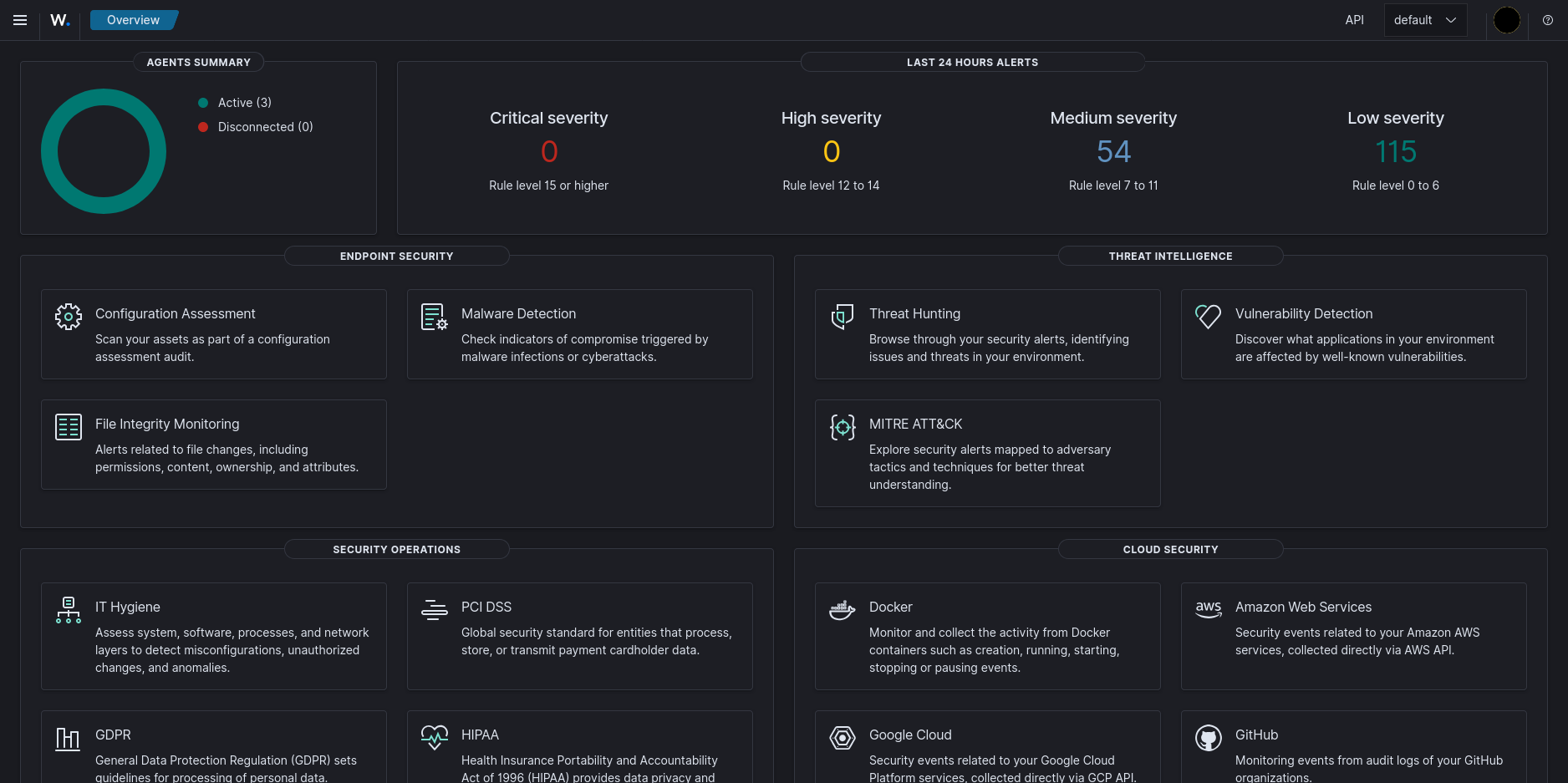View the critical severity alert count

549,151
